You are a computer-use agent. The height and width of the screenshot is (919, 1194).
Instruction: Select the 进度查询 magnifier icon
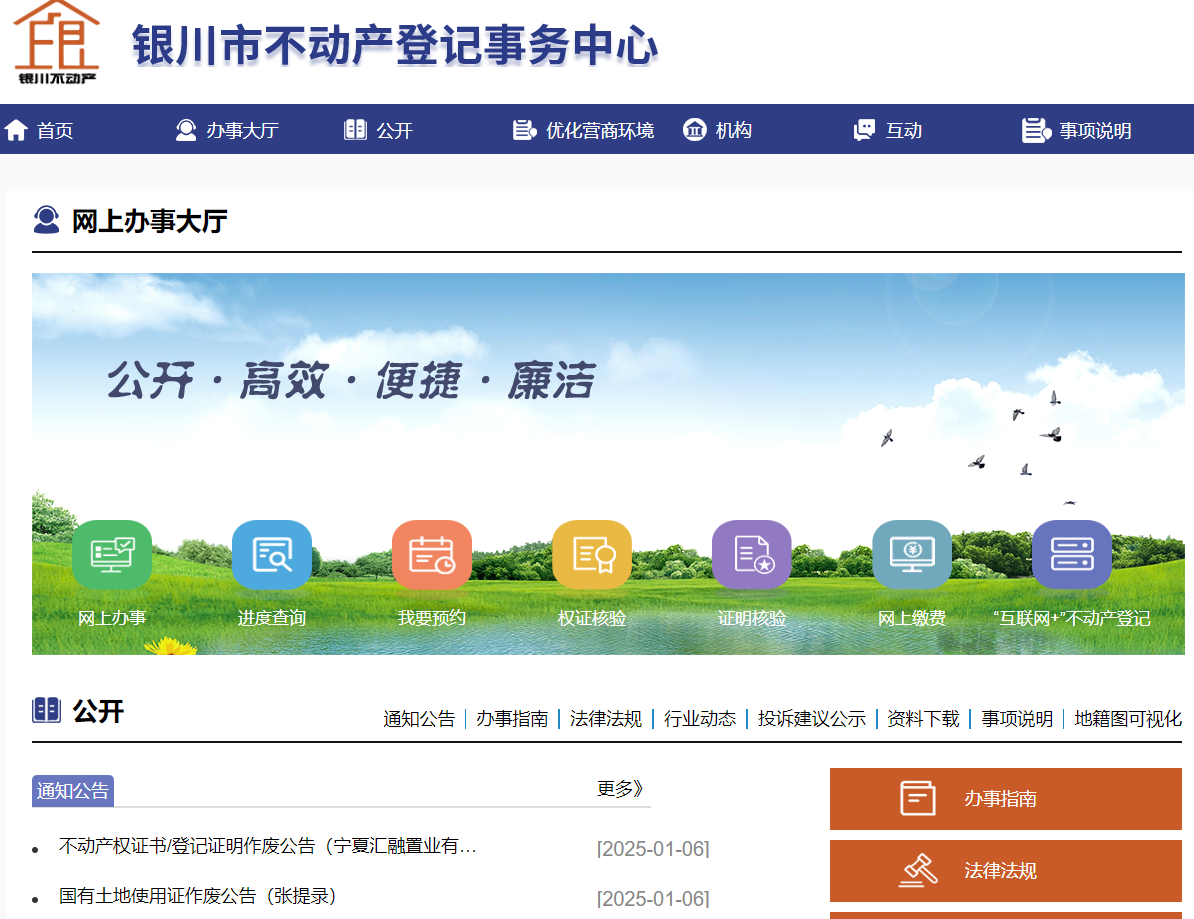point(271,554)
